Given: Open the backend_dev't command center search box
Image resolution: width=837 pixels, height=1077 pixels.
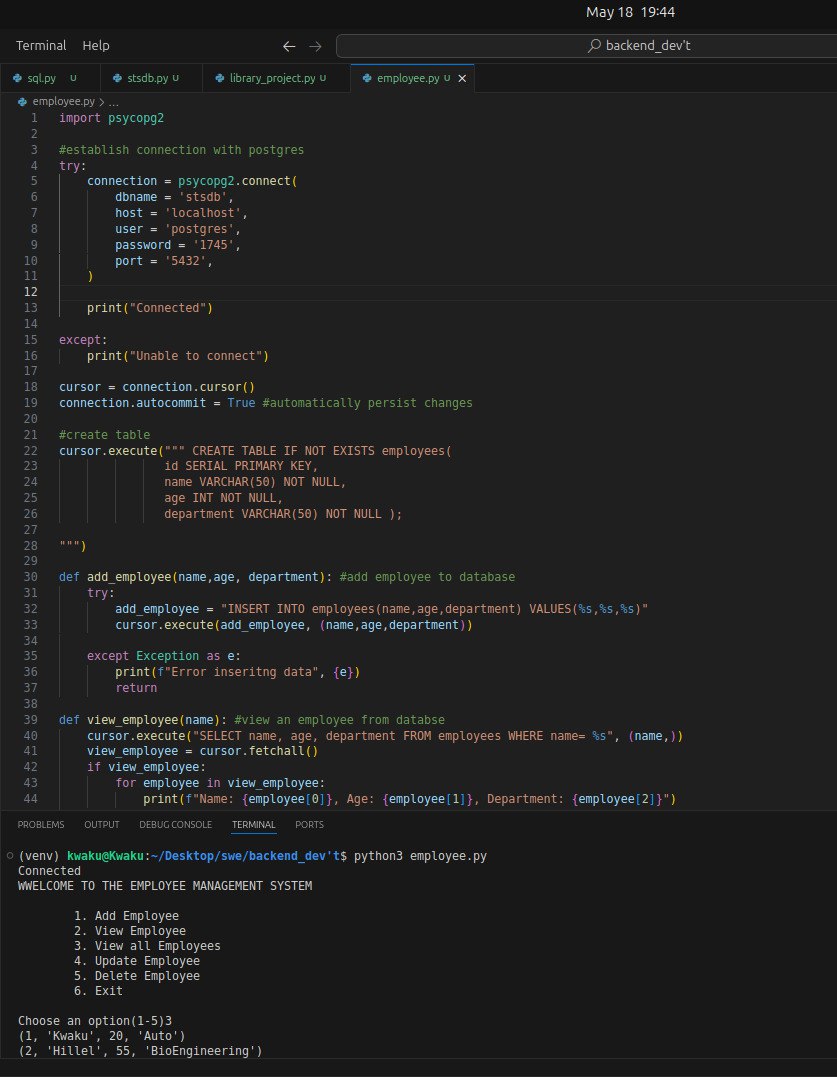Looking at the screenshot, I should click(586, 46).
